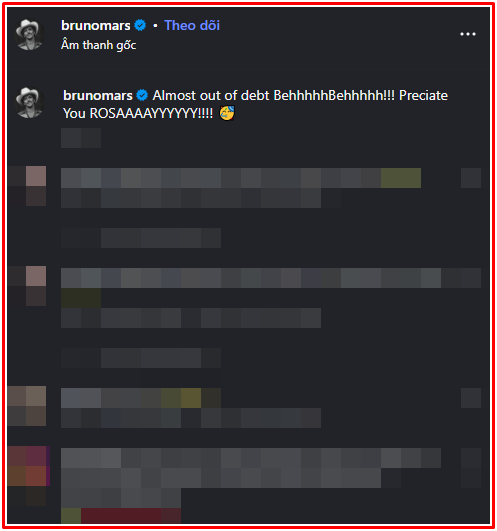Viewport: 497px width, 531px height.
Task: Expand replies under the second blurred comment
Action: click(141, 358)
